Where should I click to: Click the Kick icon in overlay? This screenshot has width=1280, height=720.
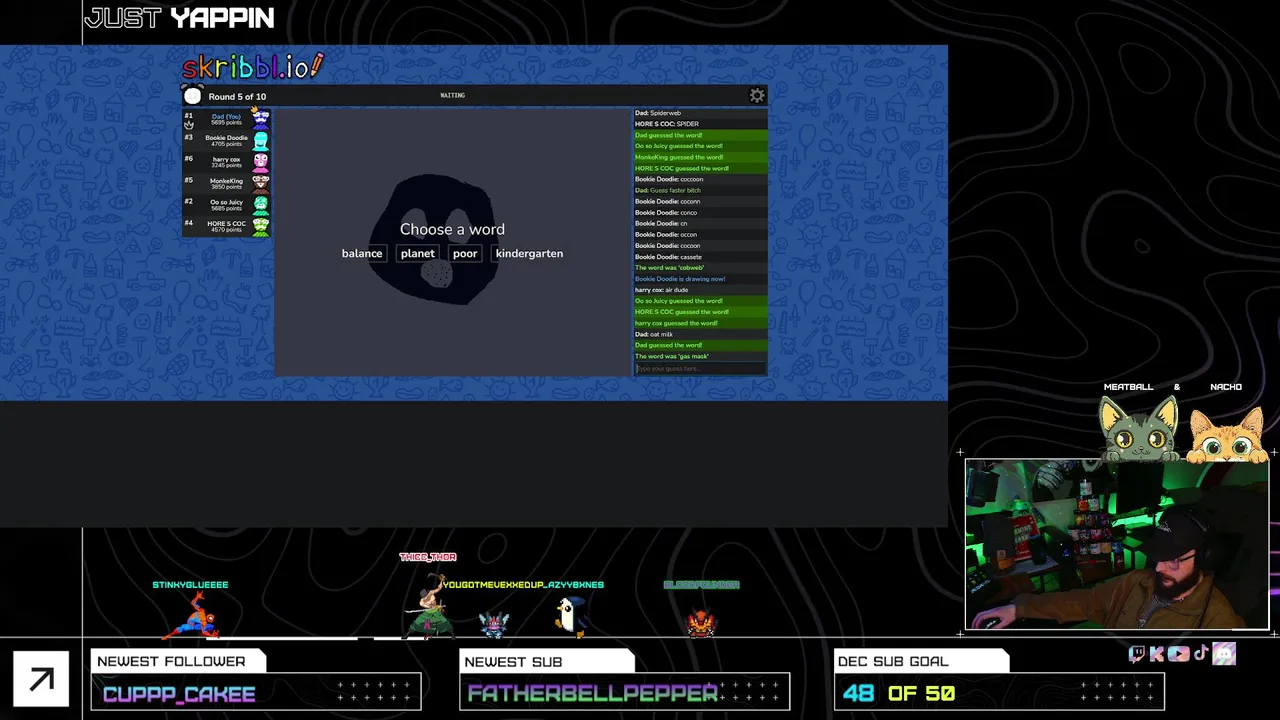click(1157, 654)
